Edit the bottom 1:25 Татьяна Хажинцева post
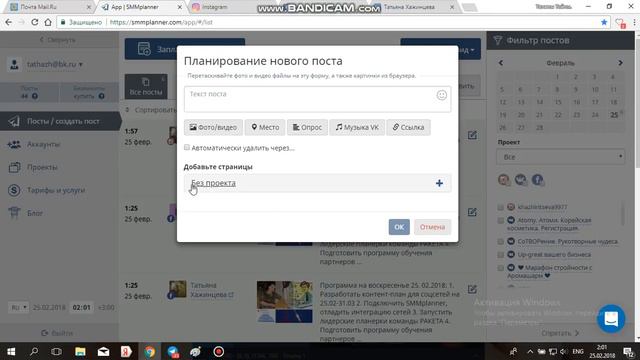The image size is (640, 360). pos(472,289)
